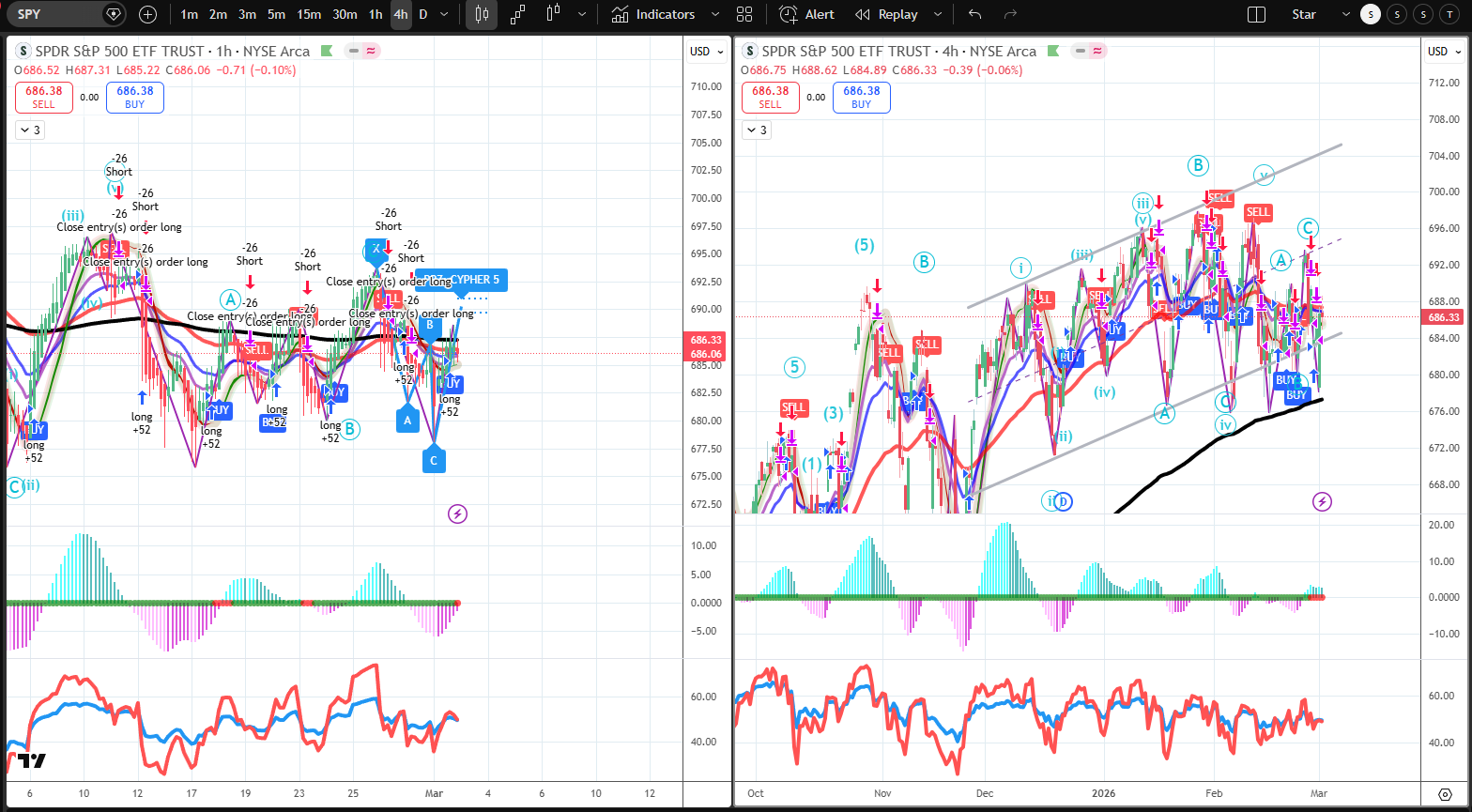Create a new Alert

point(806,14)
